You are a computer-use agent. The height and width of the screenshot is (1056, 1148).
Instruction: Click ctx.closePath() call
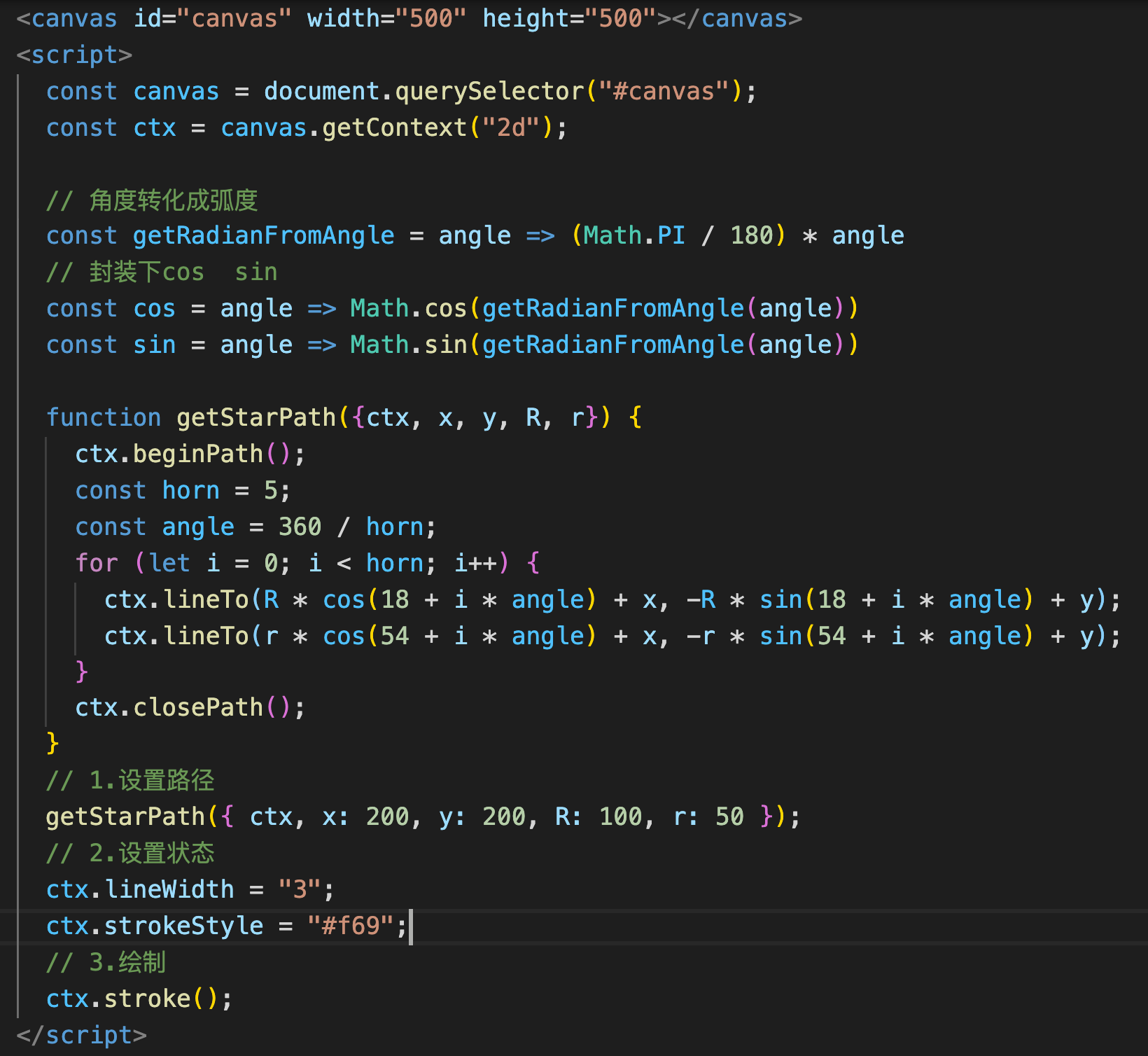[x=190, y=707]
